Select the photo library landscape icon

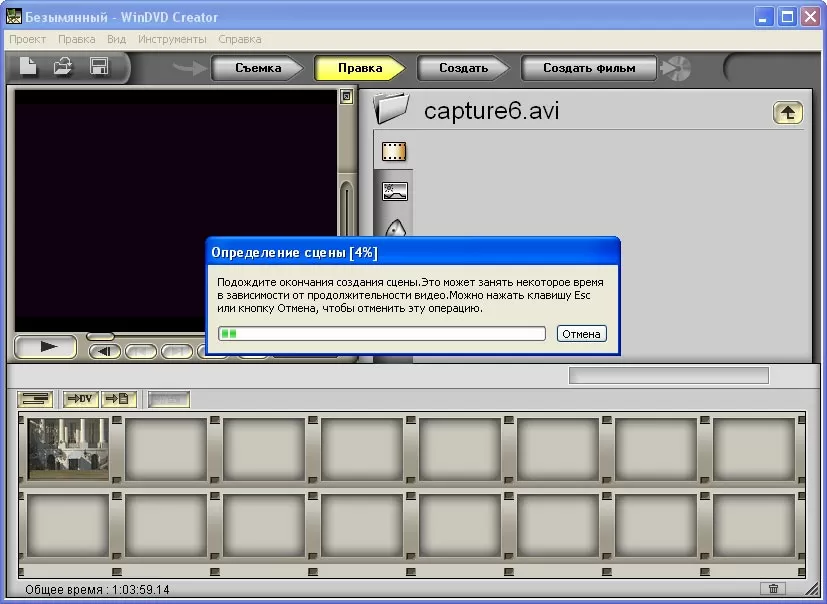click(395, 191)
